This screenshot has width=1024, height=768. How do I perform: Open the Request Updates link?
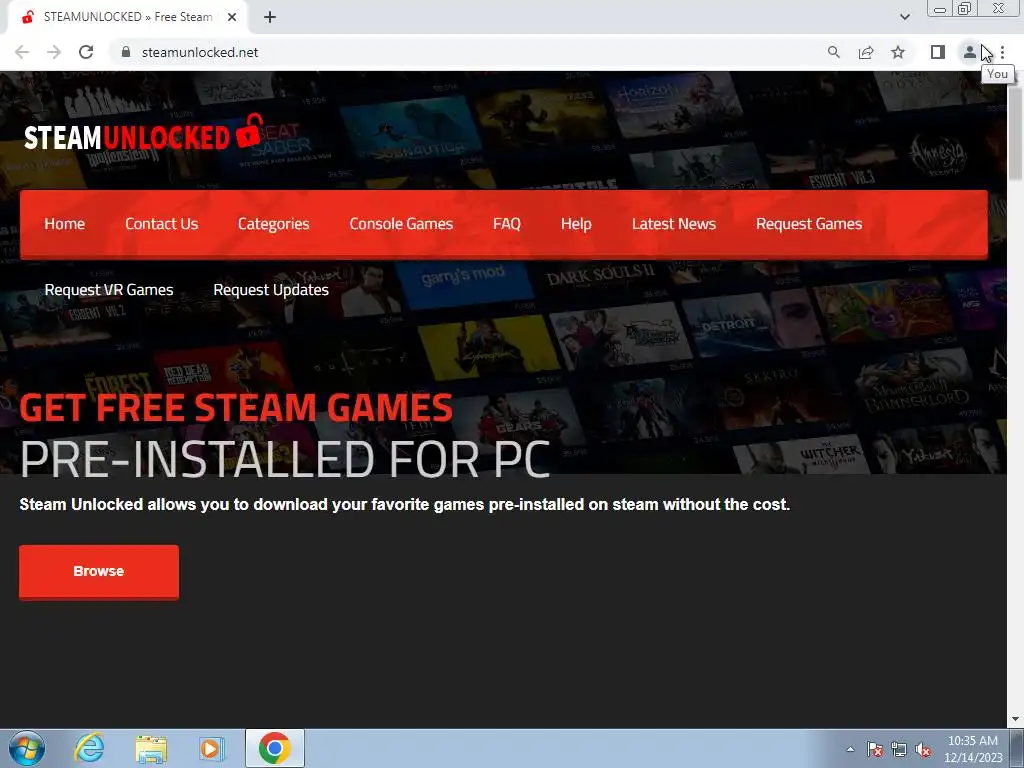271,290
